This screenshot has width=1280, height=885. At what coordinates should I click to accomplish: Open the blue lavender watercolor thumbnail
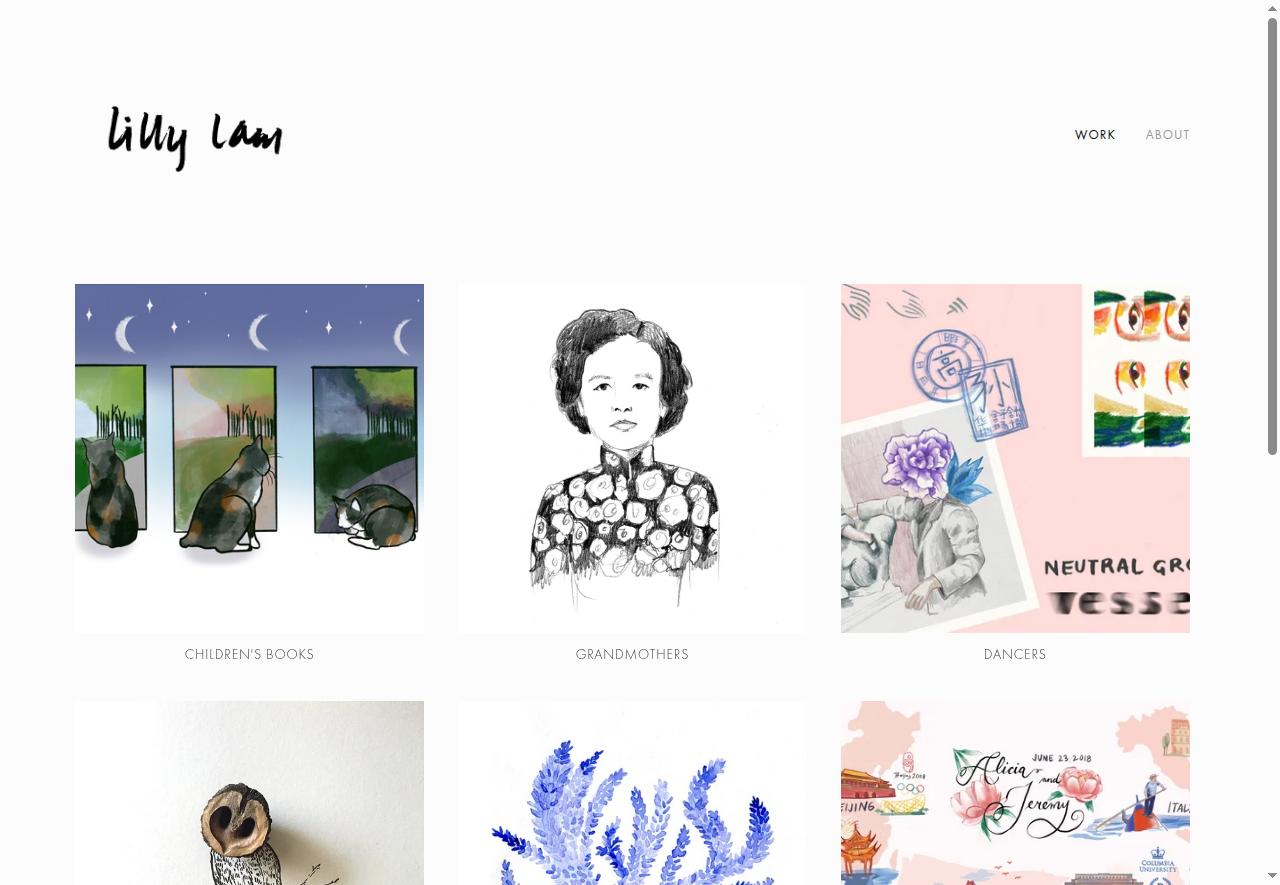(632, 793)
